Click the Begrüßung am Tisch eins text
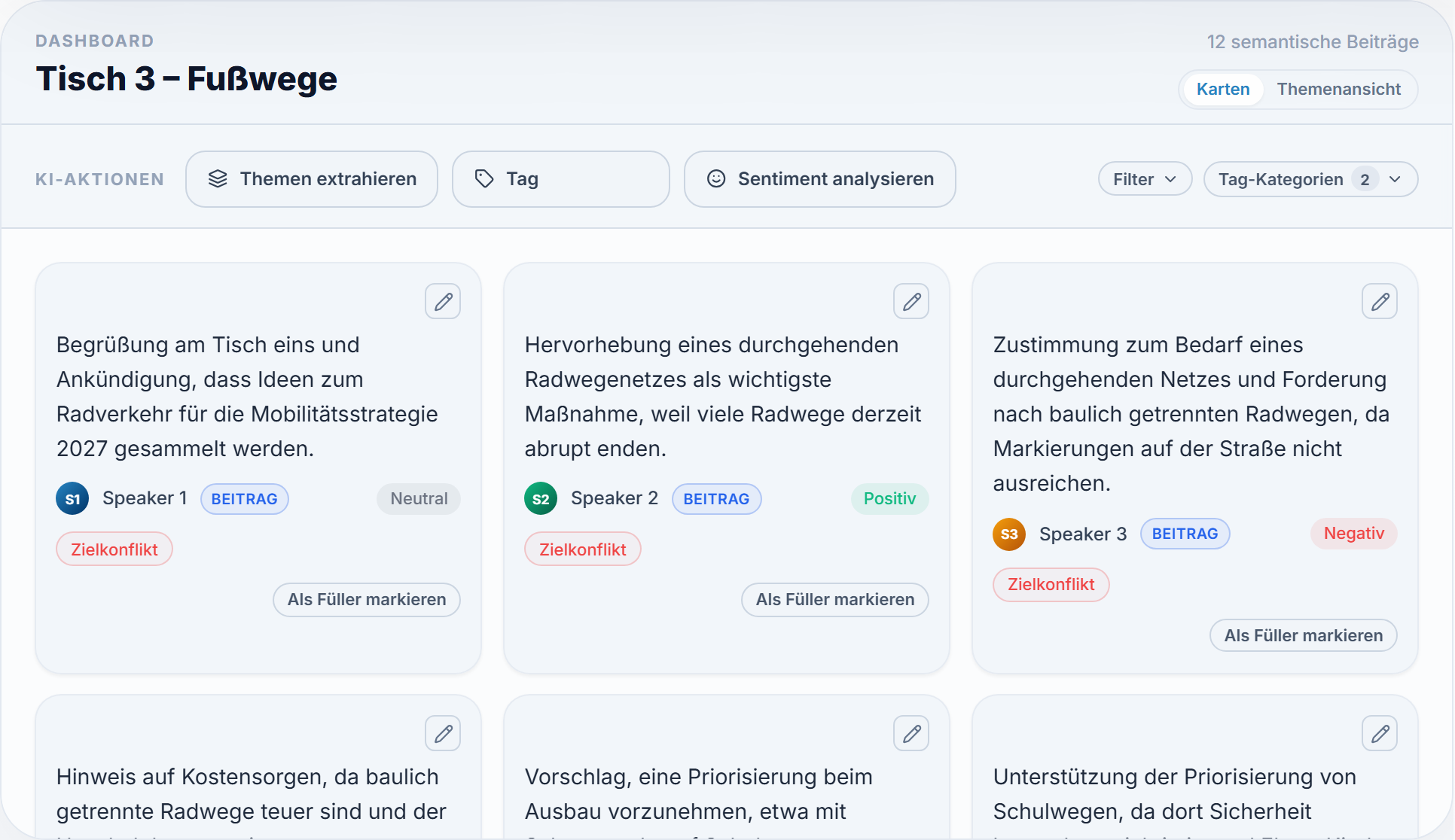 (247, 397)
